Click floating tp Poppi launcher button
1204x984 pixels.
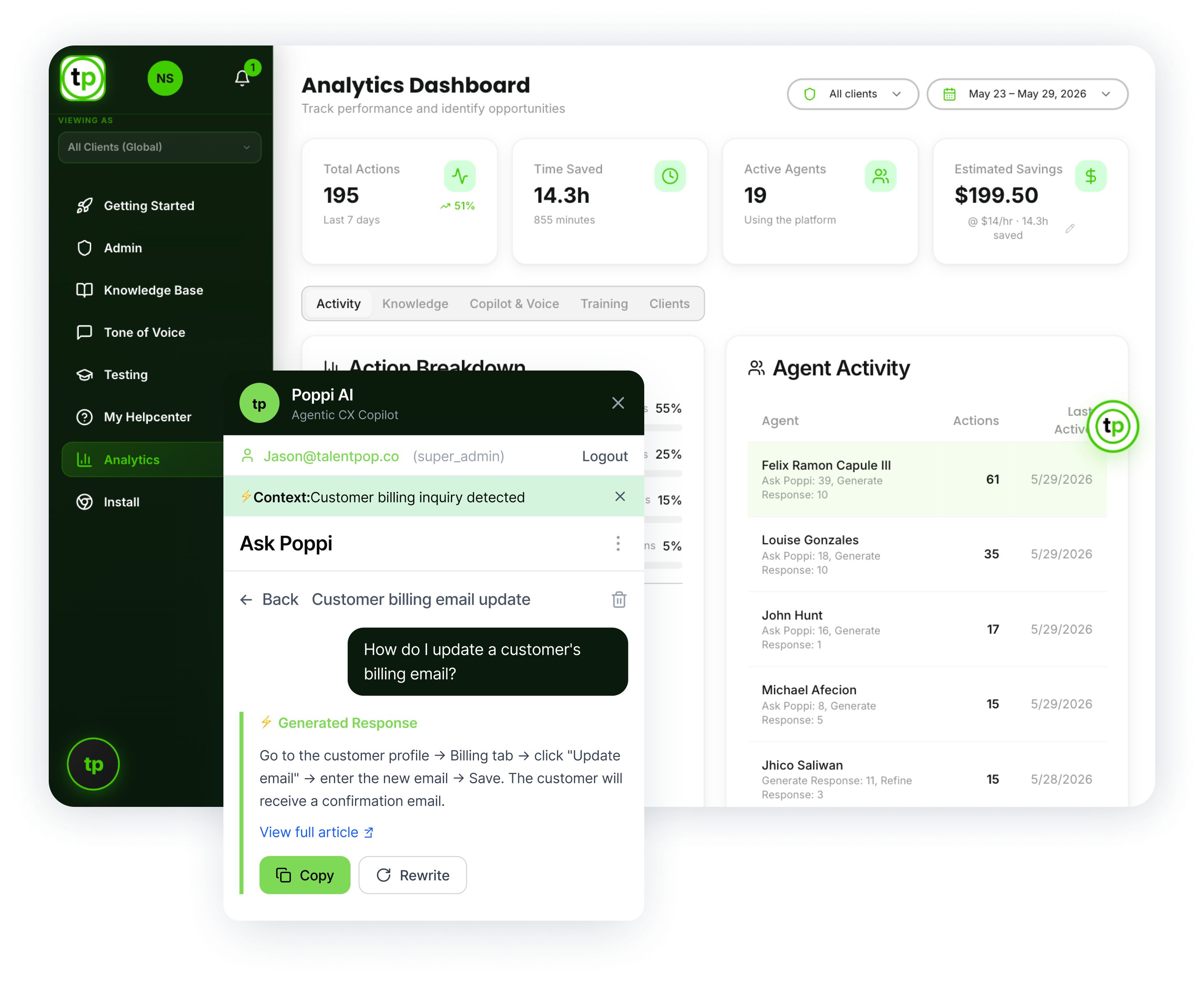(x=1113, y=426)
